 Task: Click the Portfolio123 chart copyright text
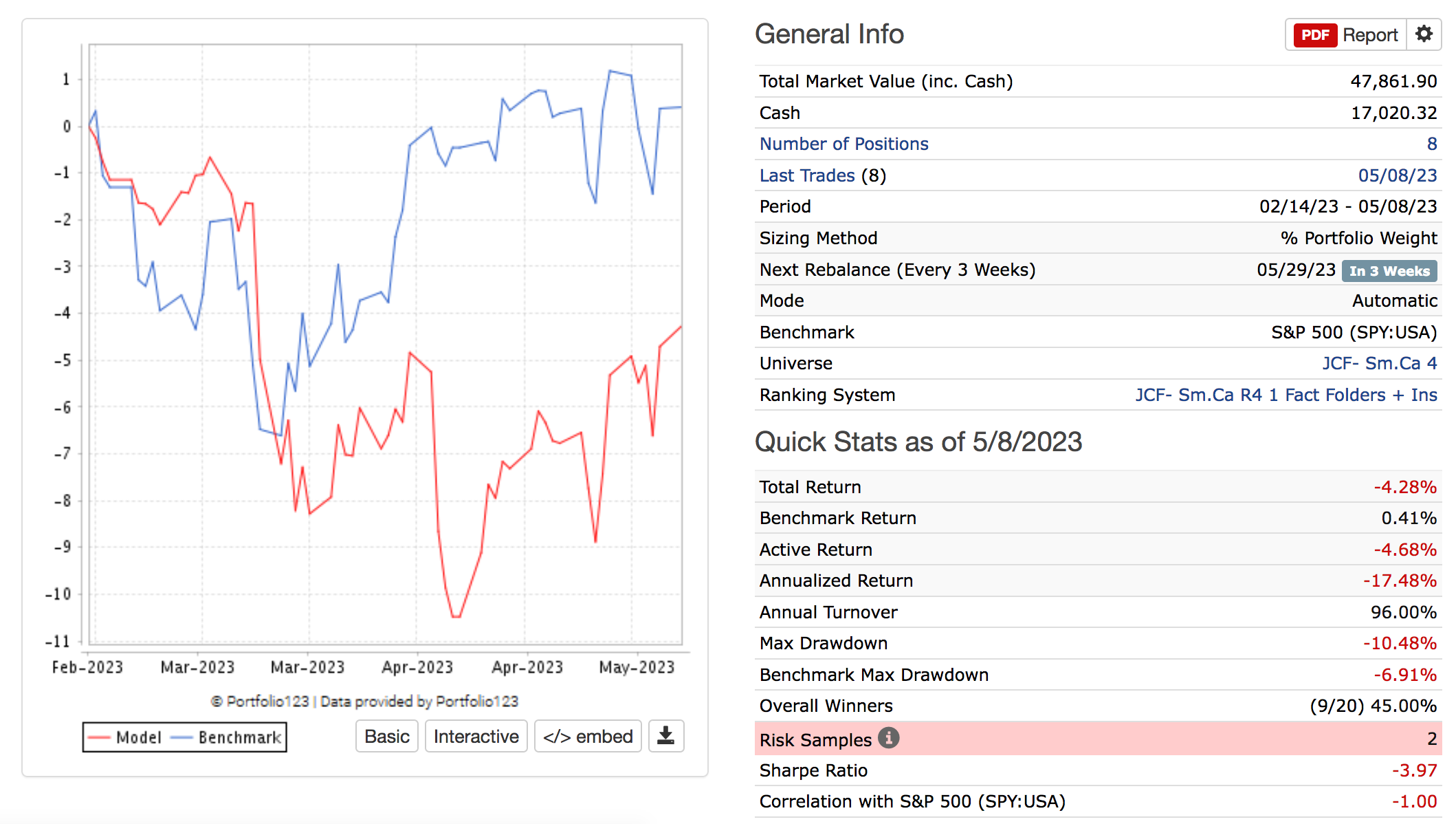(x=364, y=701)
